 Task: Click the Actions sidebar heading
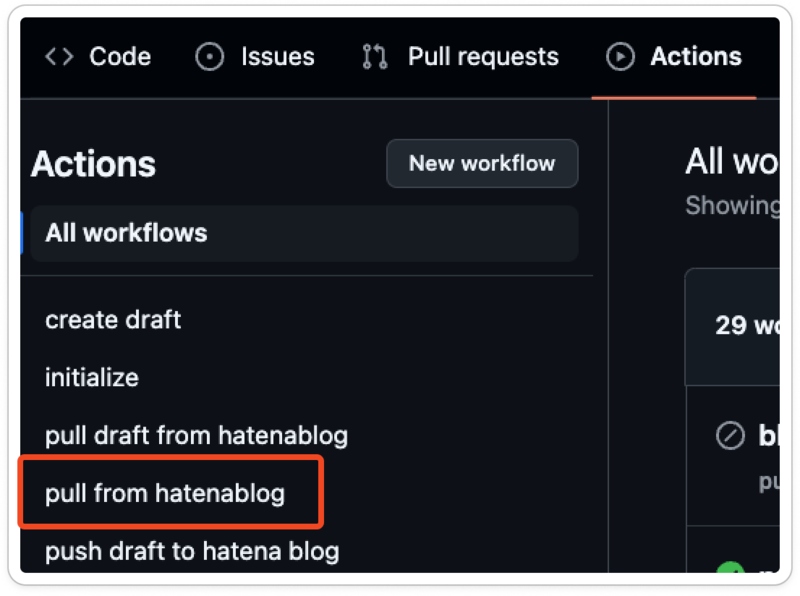[93, 164]
